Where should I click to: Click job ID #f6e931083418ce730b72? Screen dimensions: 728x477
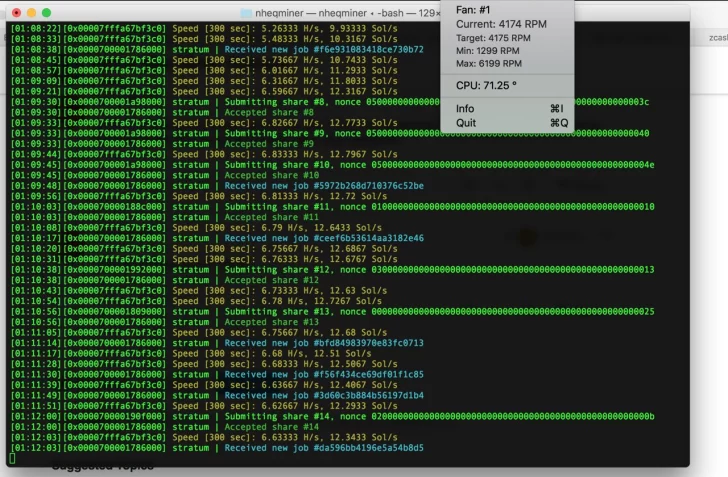369,50
